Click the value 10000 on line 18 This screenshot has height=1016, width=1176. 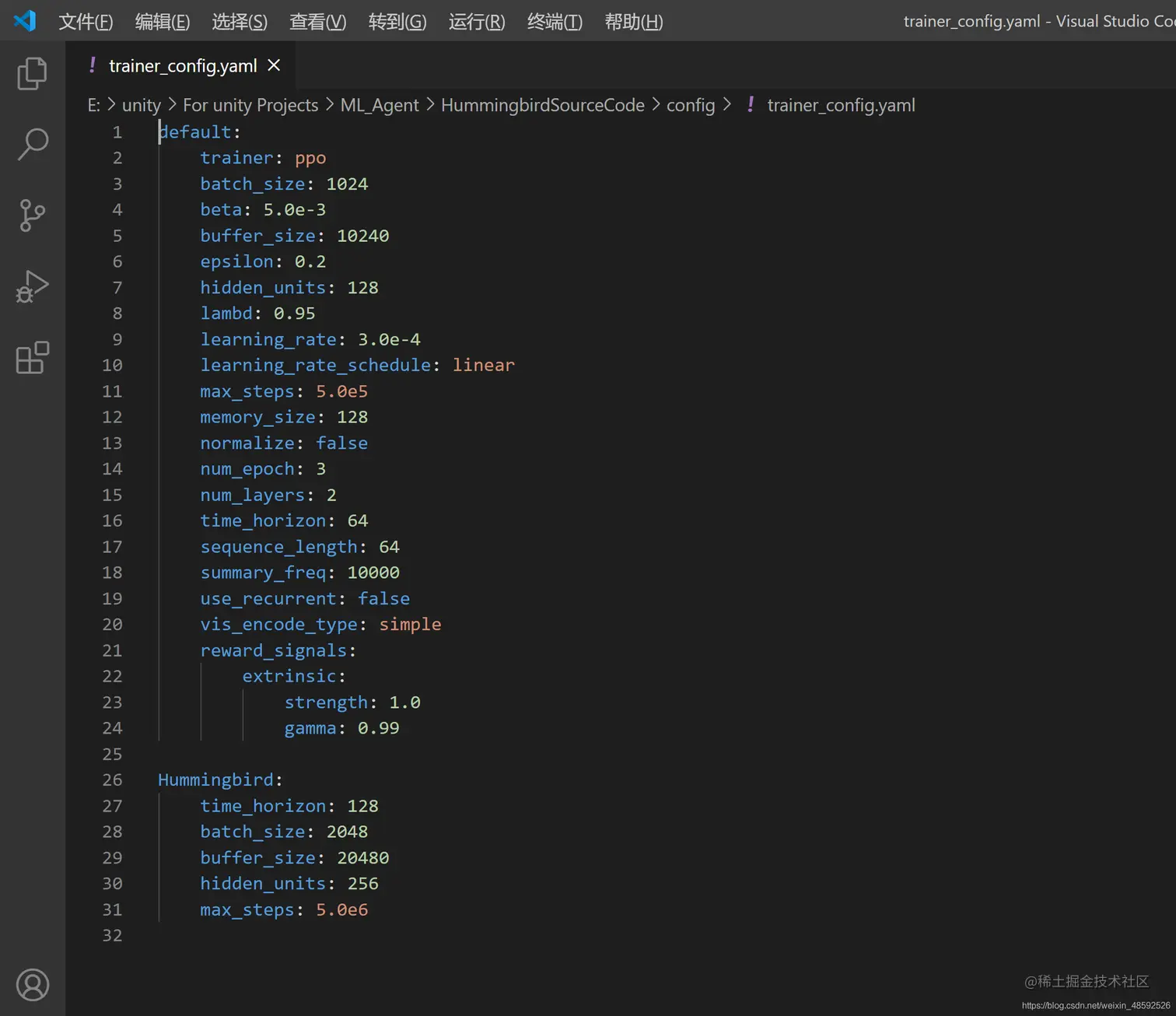pyautogui.click(x=373, y=573)
